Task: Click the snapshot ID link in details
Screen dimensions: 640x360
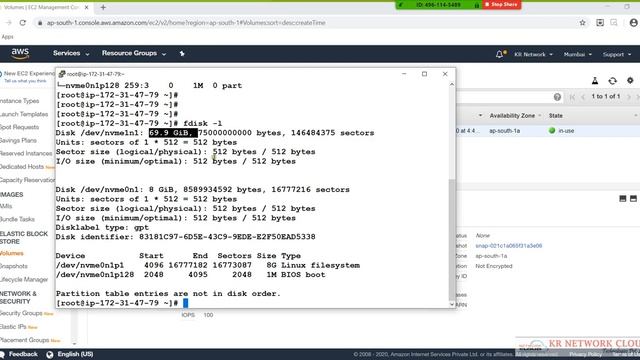Action: coord(509,246)
